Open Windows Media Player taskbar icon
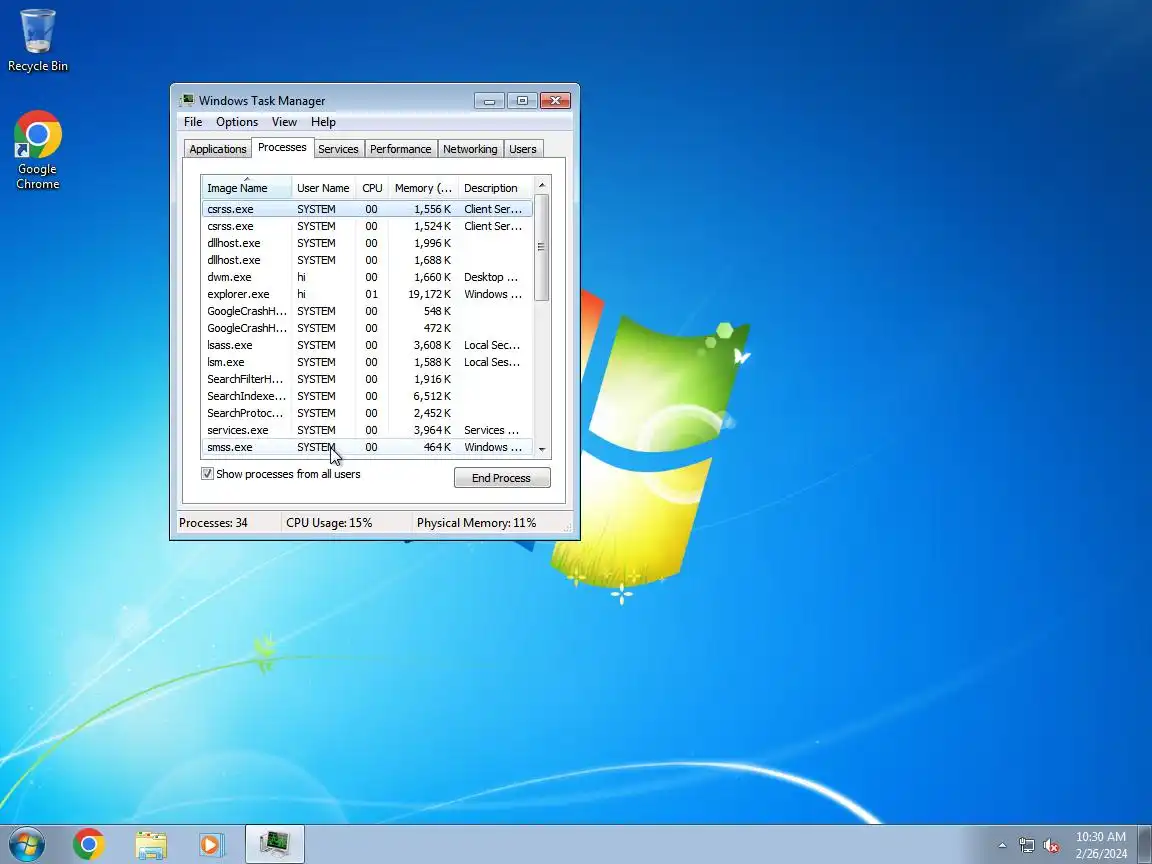Screen dimensions: 1152x864 (212, 844)
